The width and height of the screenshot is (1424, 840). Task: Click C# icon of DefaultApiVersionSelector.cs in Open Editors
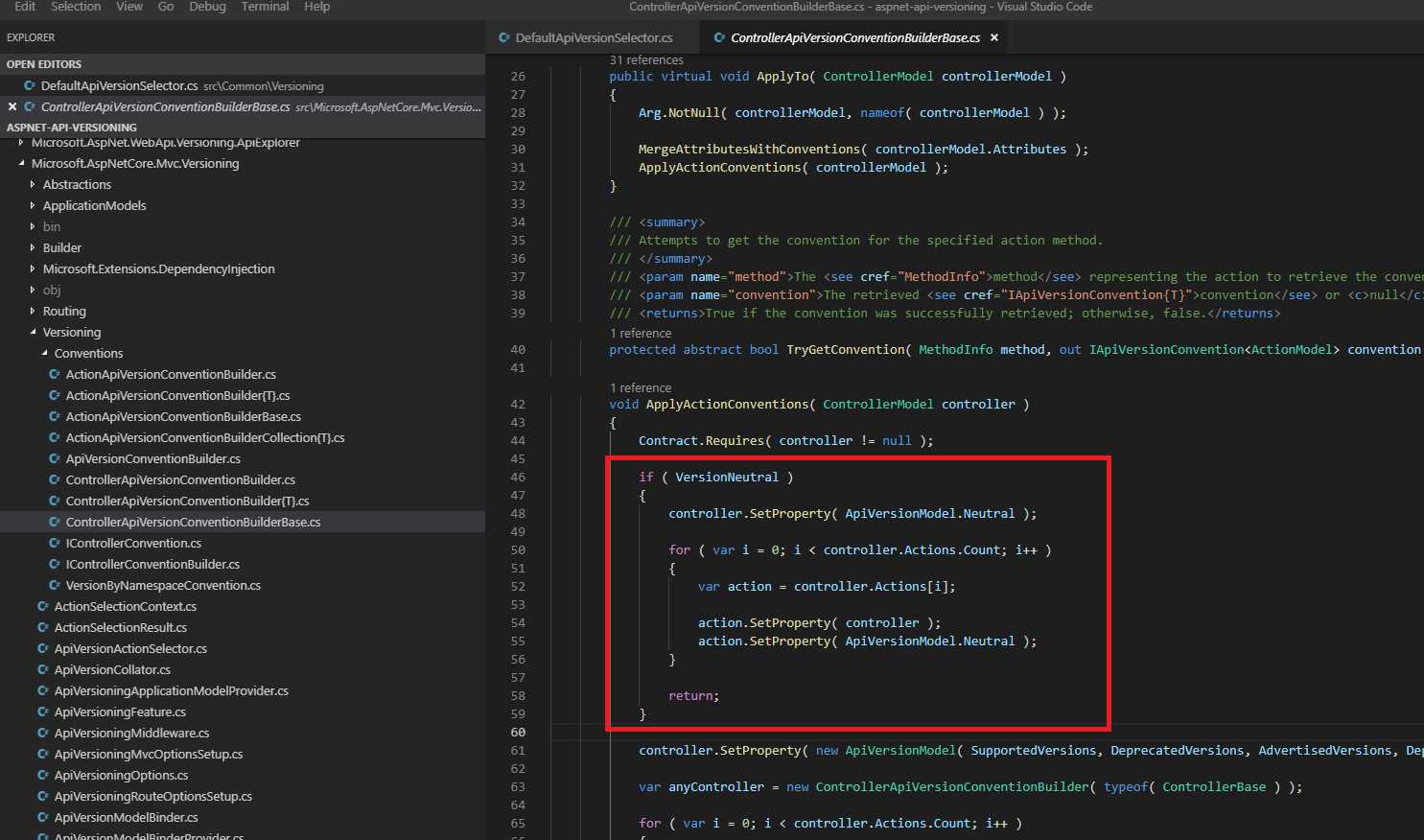[x=30, y=85]
